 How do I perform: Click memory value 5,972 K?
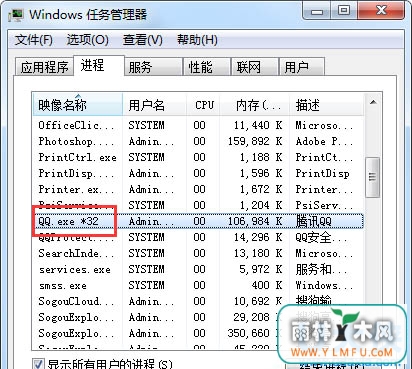click(261, 269)
